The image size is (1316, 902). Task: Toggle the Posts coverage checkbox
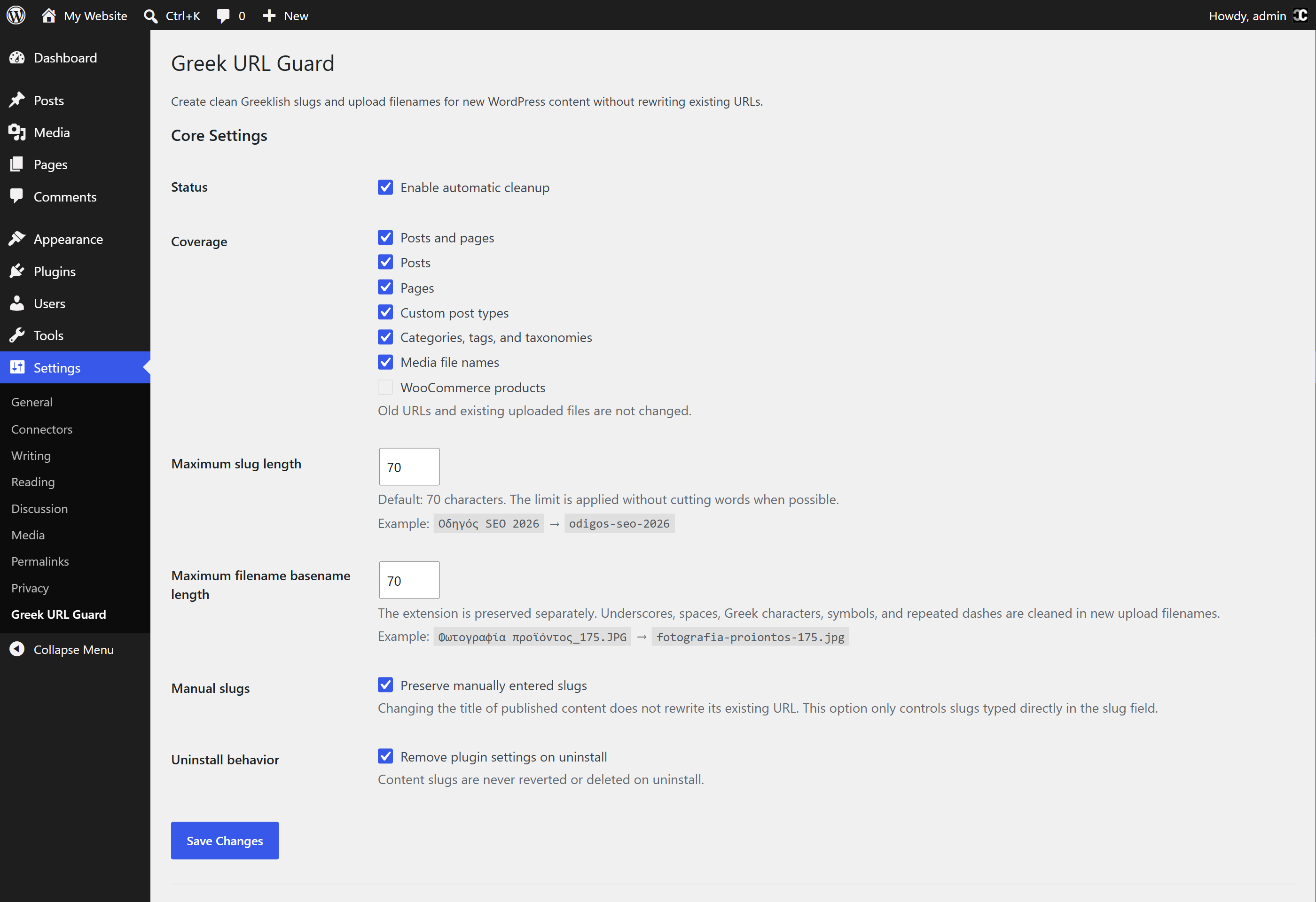pos(385,263)
